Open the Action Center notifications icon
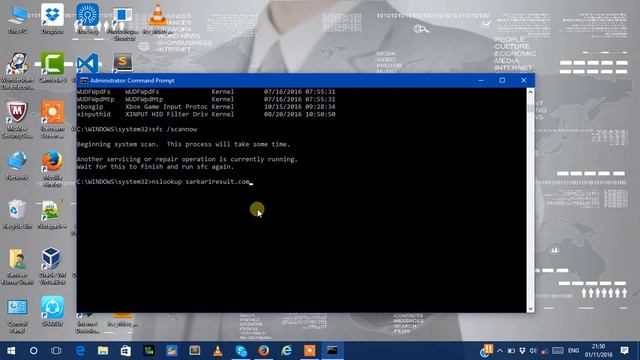The width and height of the screenshot is (640, 360). click(624, 351)
